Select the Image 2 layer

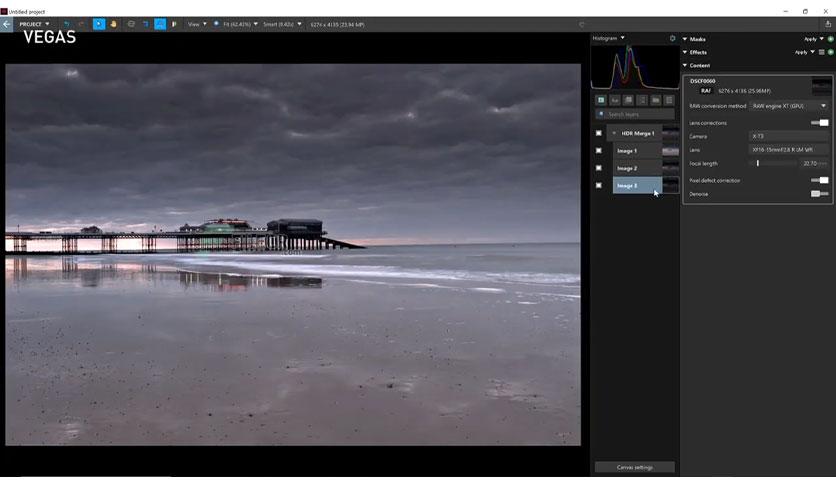click(637, 168)
